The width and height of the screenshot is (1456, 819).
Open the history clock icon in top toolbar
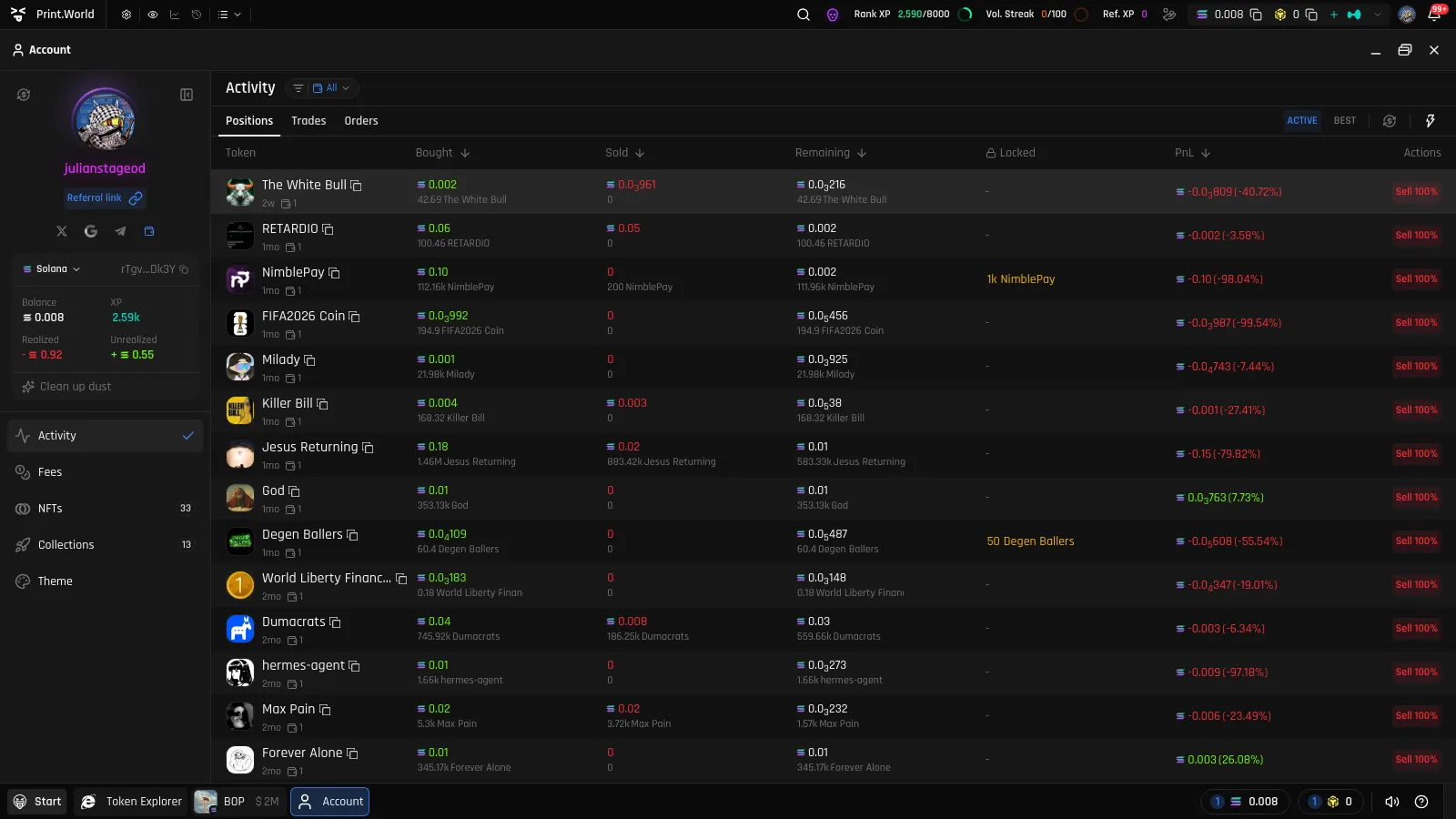click(x=197, y=15)
